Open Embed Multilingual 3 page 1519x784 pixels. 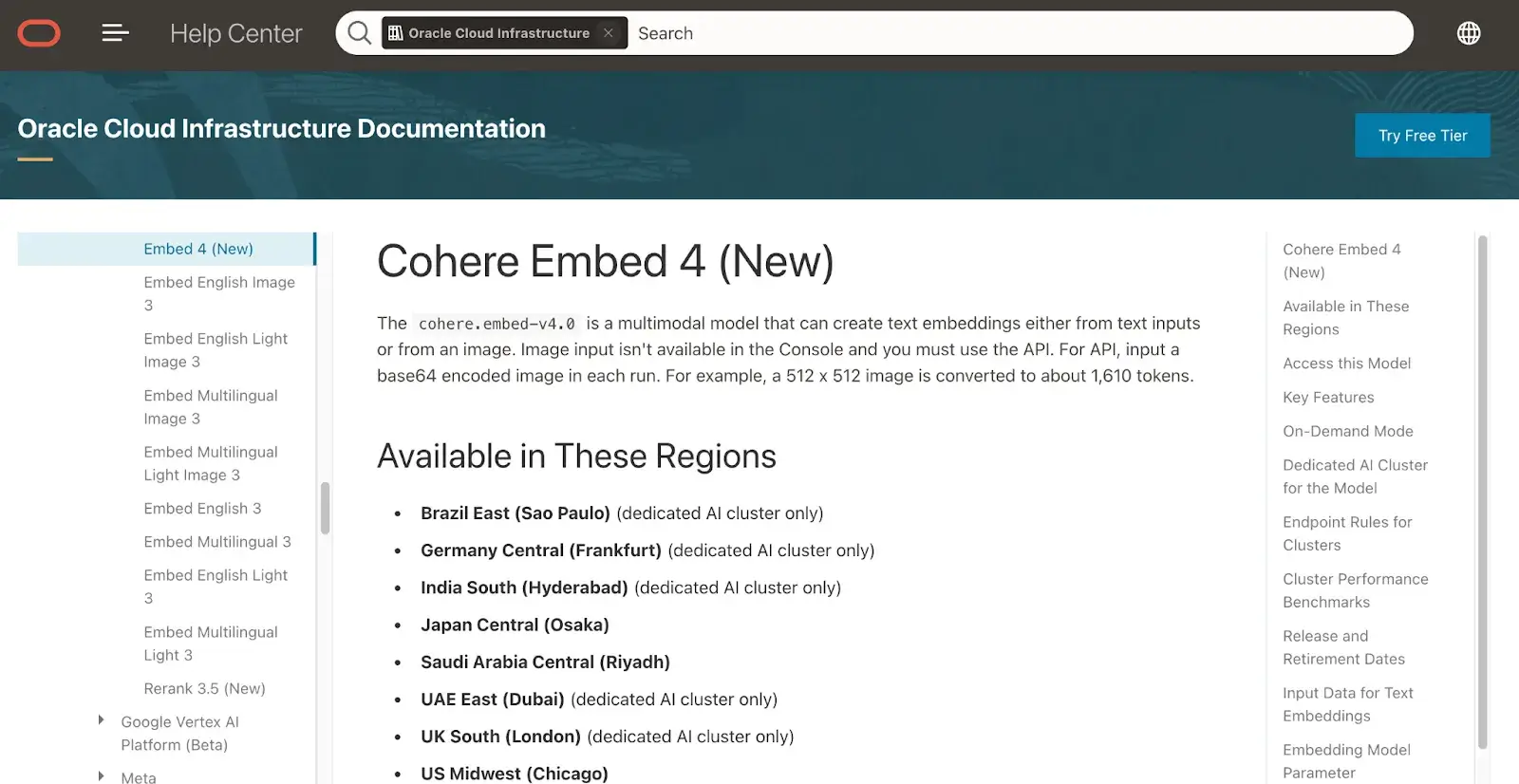pos(217,541)
